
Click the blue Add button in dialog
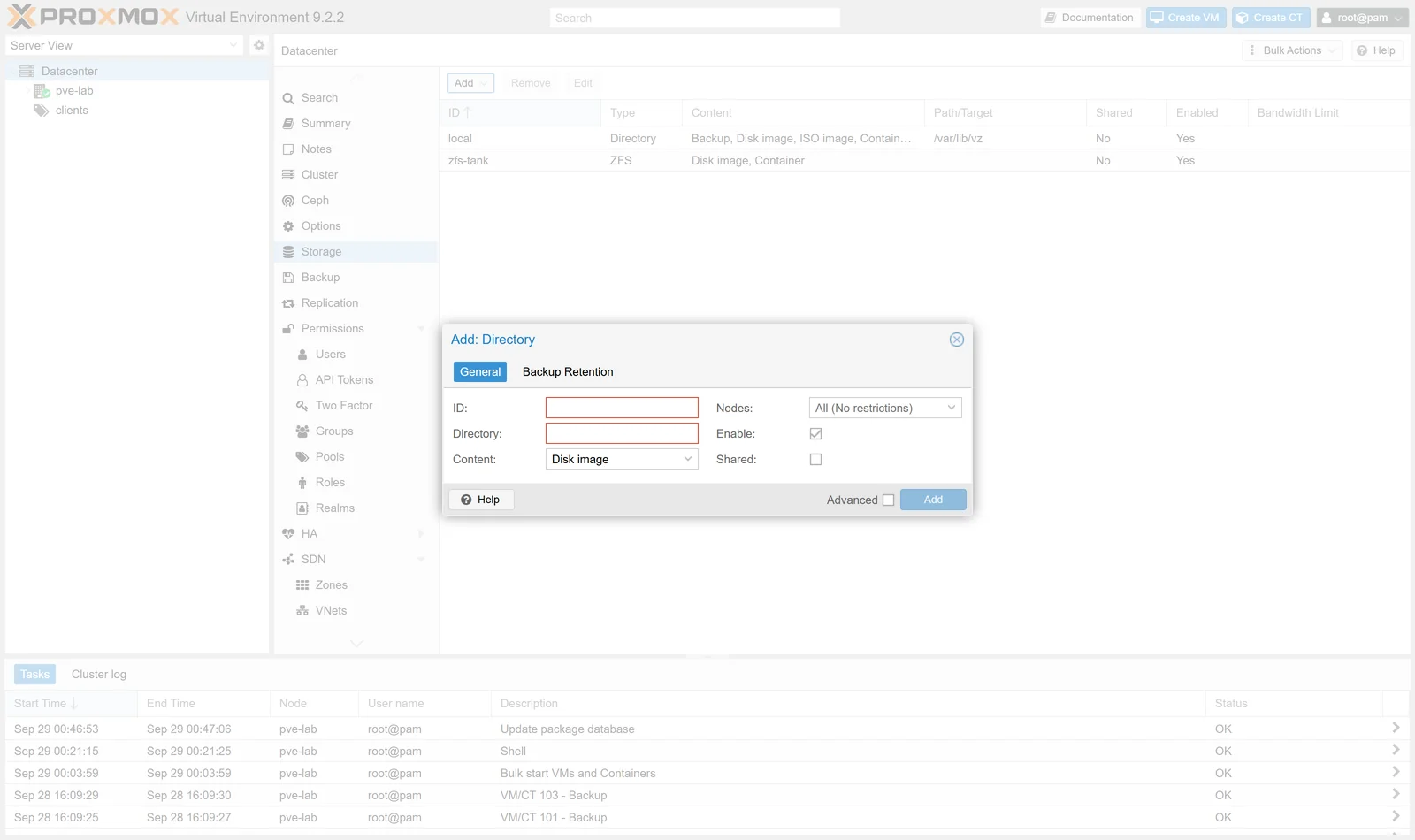933,500
